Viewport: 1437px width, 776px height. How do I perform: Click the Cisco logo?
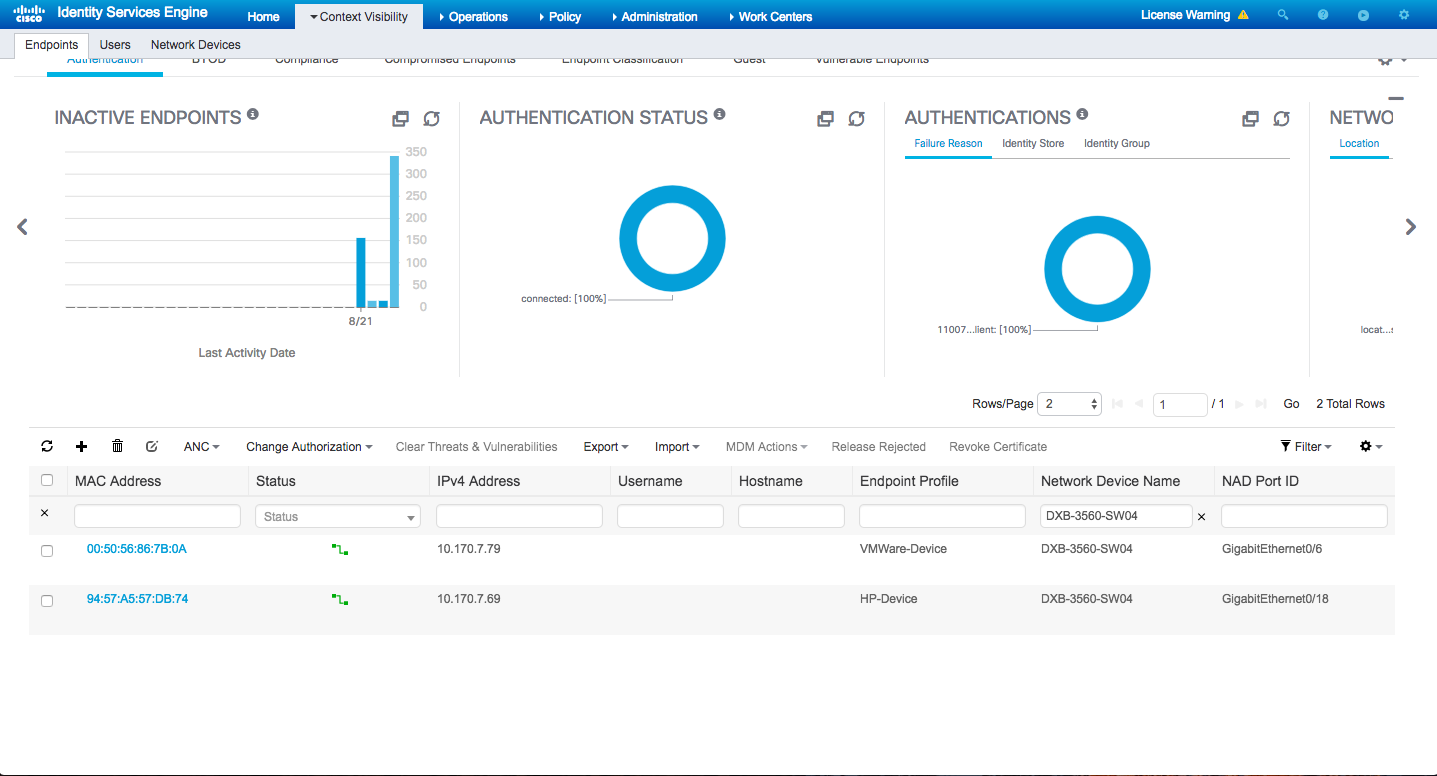pos(29,14)
